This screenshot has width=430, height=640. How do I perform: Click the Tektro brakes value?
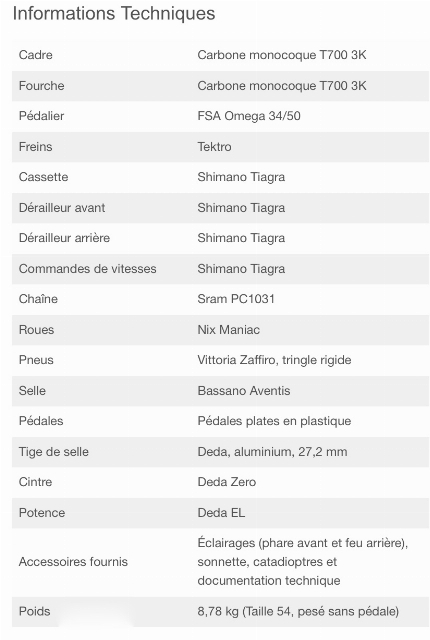click(214, 147)
